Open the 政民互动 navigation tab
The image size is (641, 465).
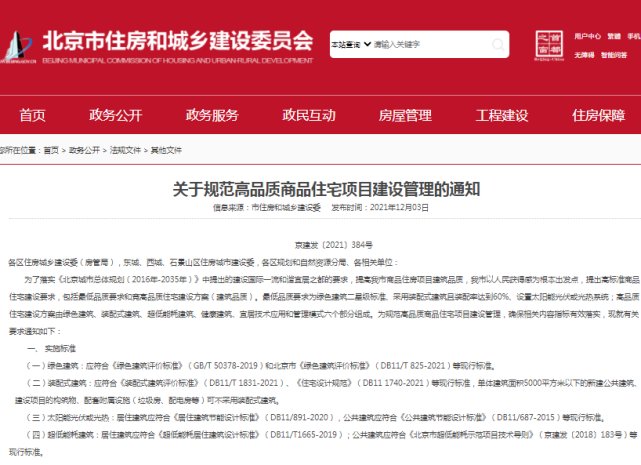tap(308, 115)
